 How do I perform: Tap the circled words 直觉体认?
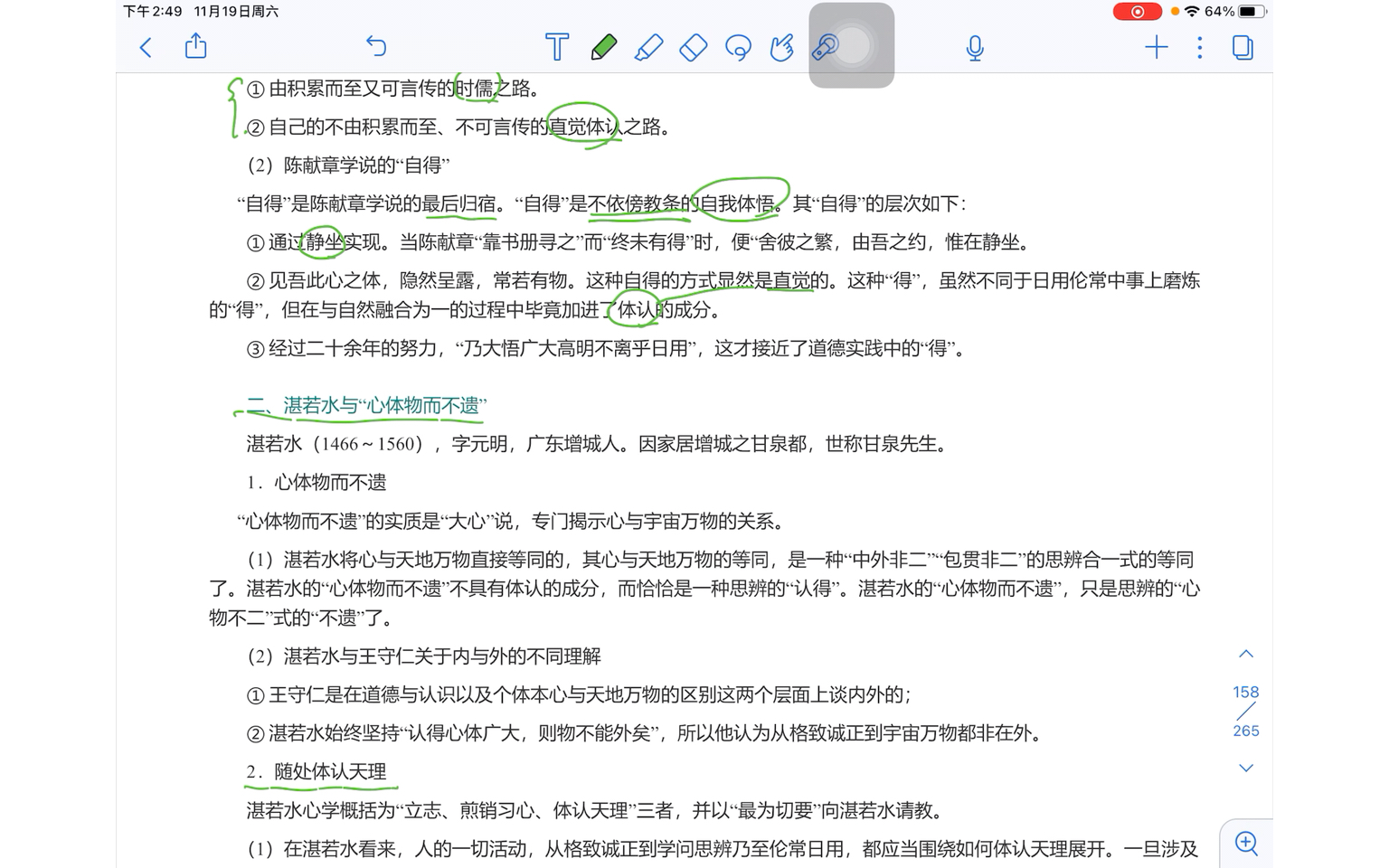[585, 127]
